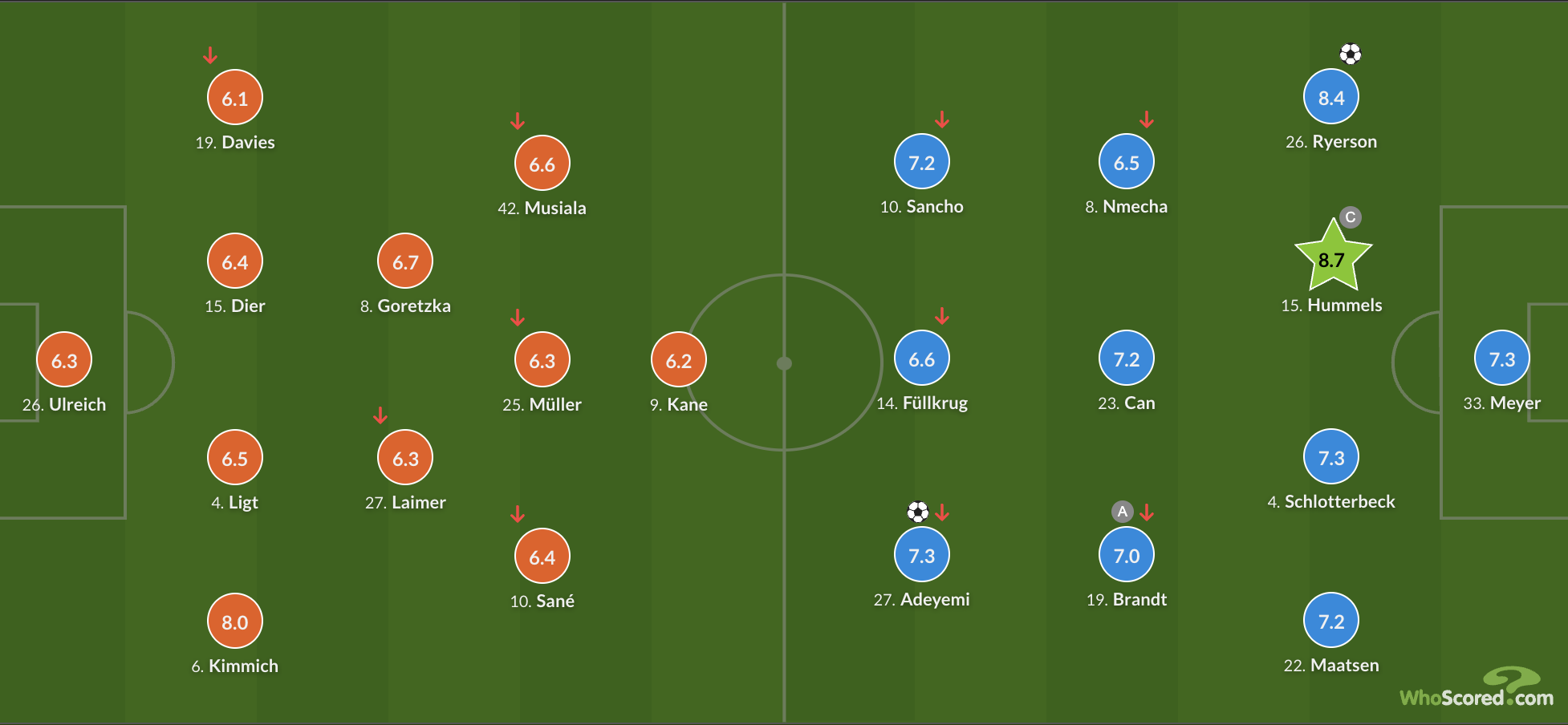Click the player name Schlotterbeck

pos(1340,501)
